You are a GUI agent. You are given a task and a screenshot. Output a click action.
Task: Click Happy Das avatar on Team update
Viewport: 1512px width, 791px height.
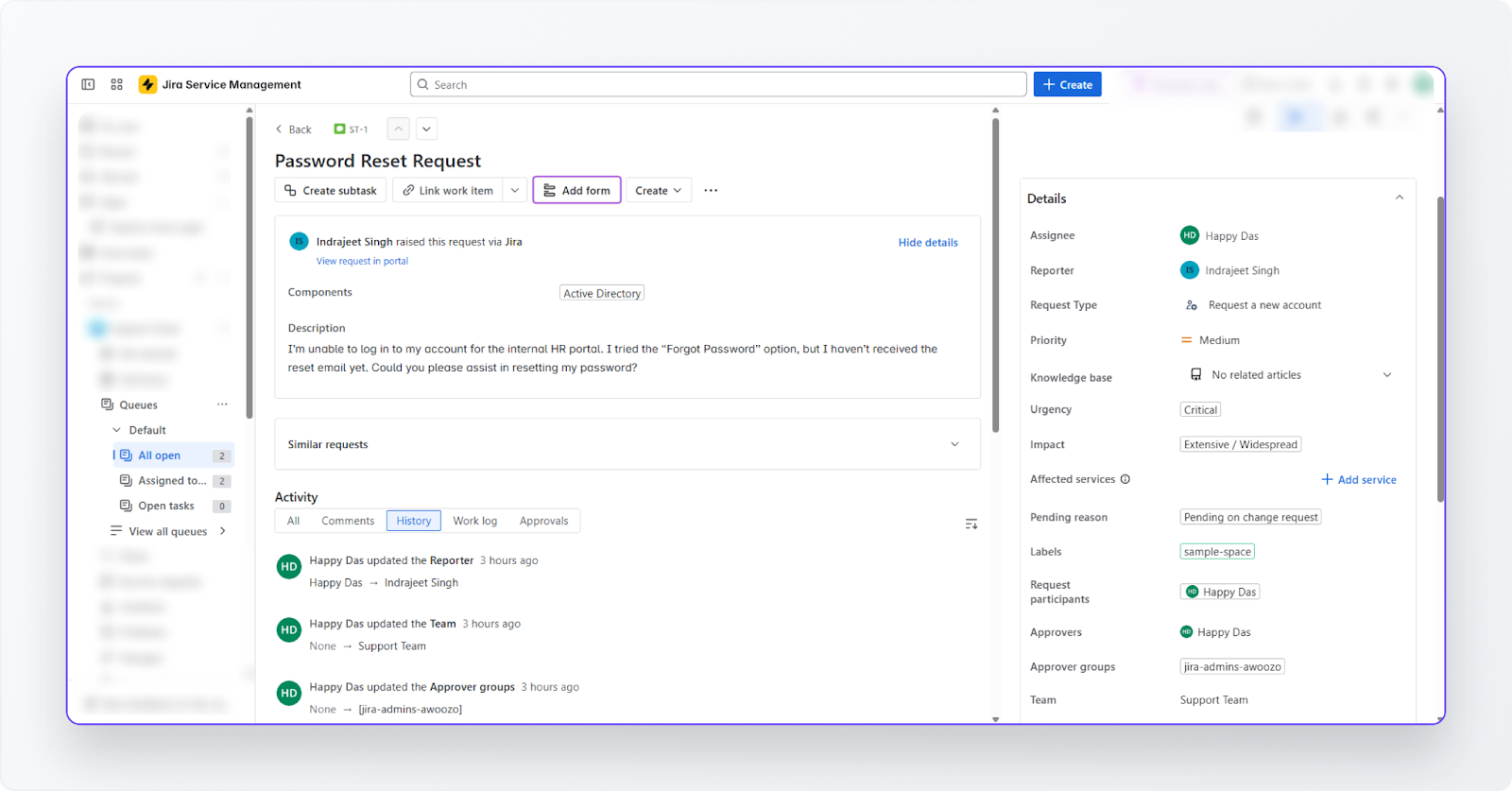point(289,629)
